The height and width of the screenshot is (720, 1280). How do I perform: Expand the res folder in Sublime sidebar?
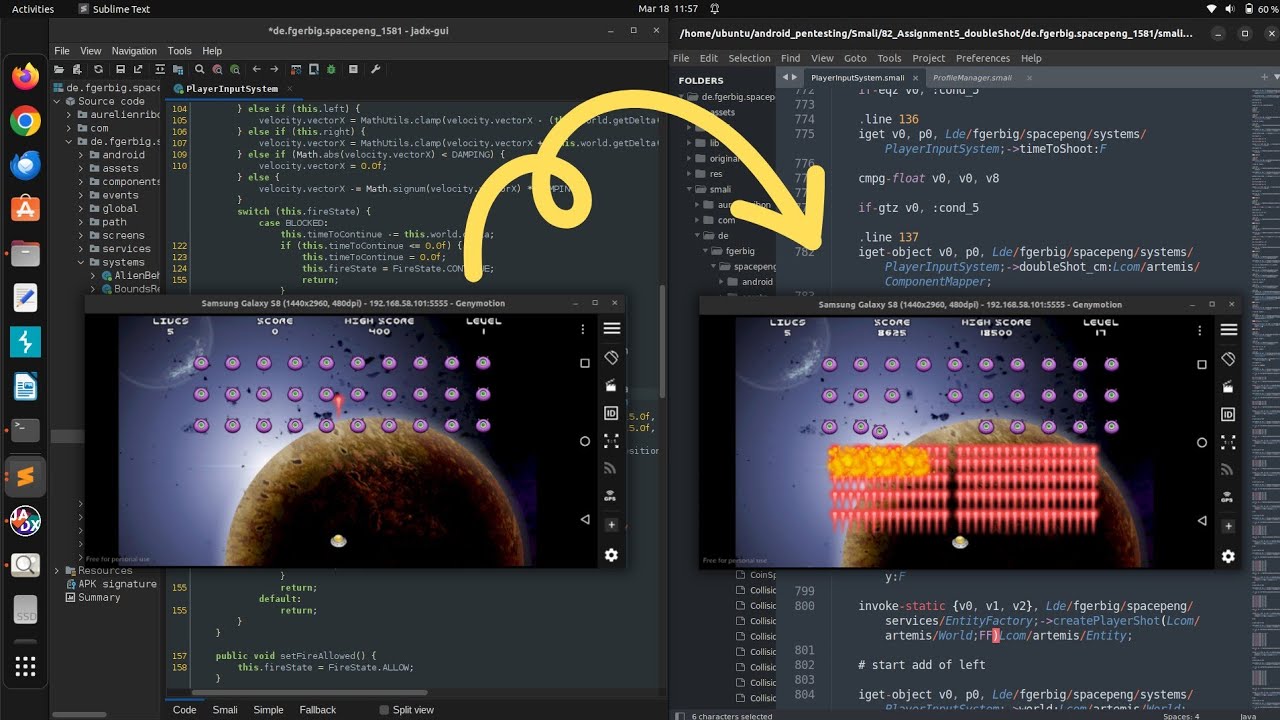pos(689,174)
